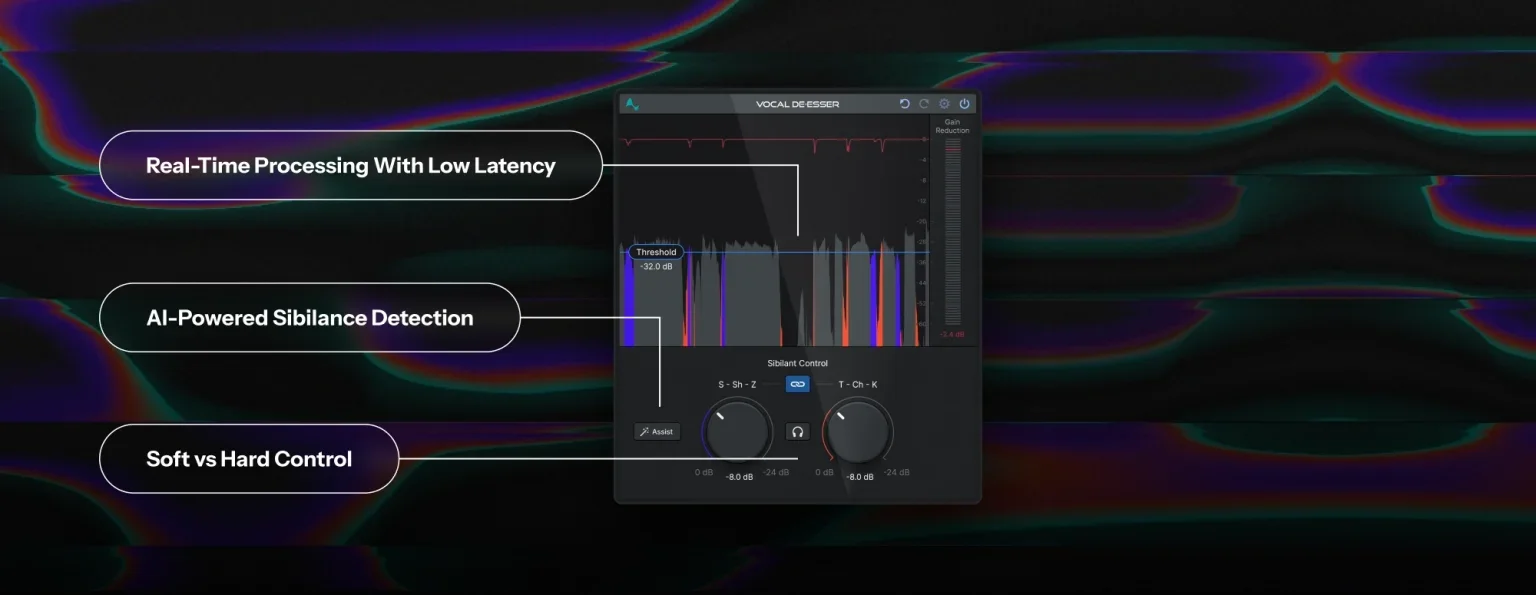
Task: Enable the headphones listen button
Action: click(x=797, y=432)
